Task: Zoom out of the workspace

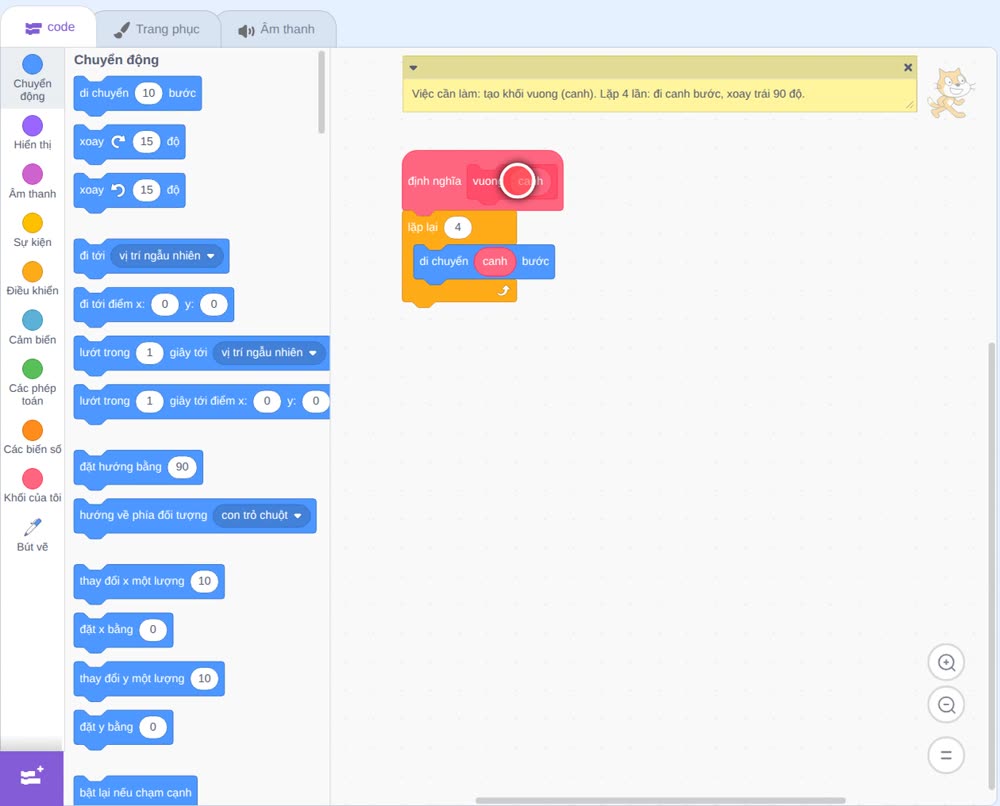Action: click(x=946, y=705)
